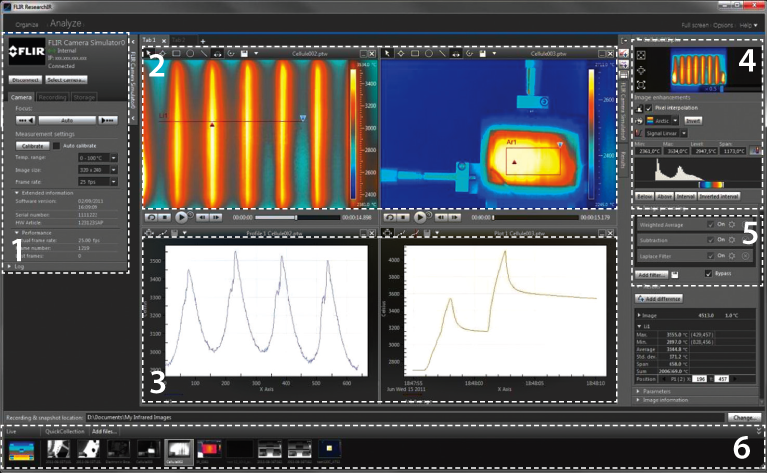Toggle the Bypass filters checkbox
The width and height of the screenshot is (767, 473).
coord(708,273)
